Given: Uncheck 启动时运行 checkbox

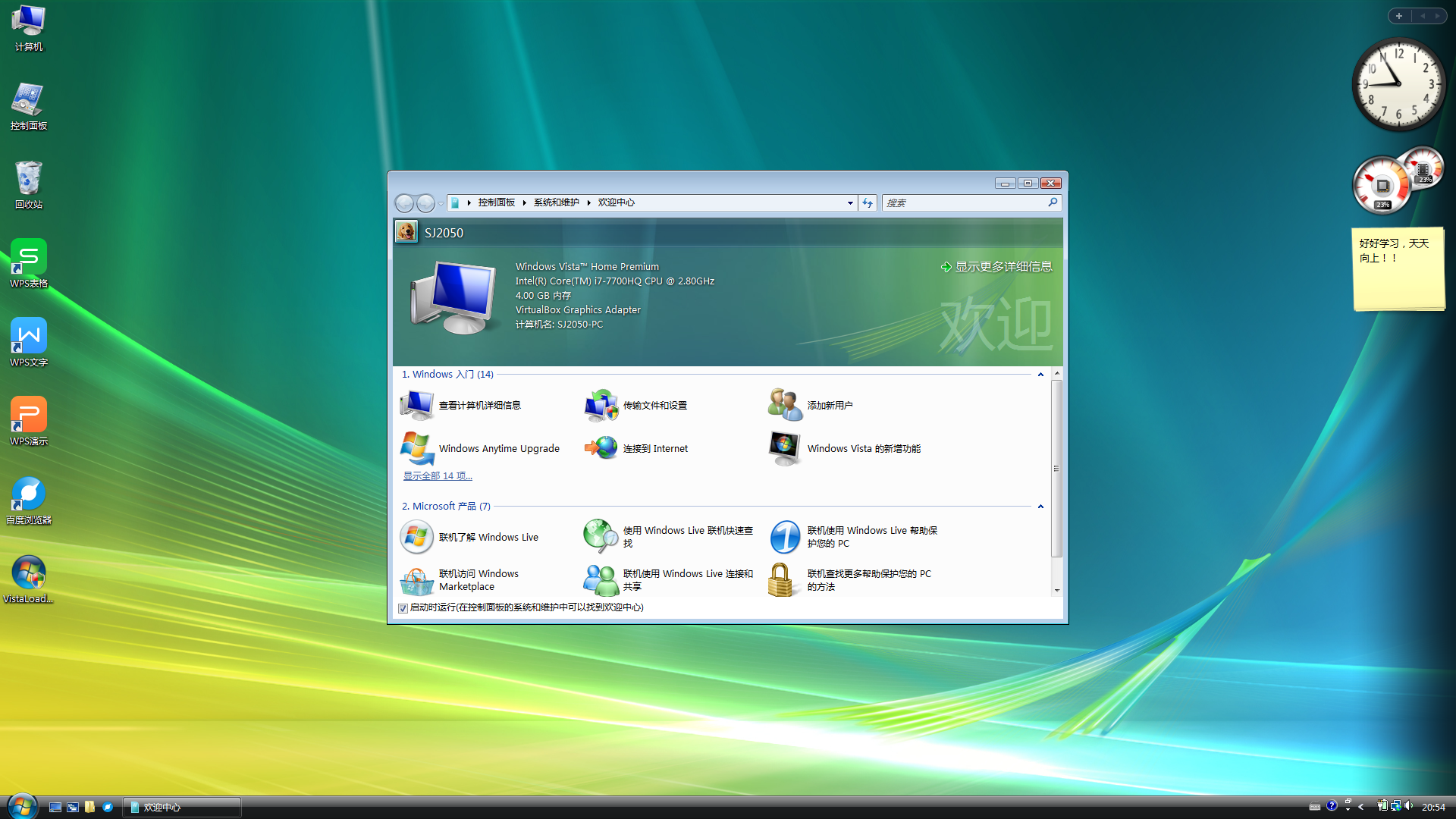Looking at the screenshot, I should (x=403, y=608).
